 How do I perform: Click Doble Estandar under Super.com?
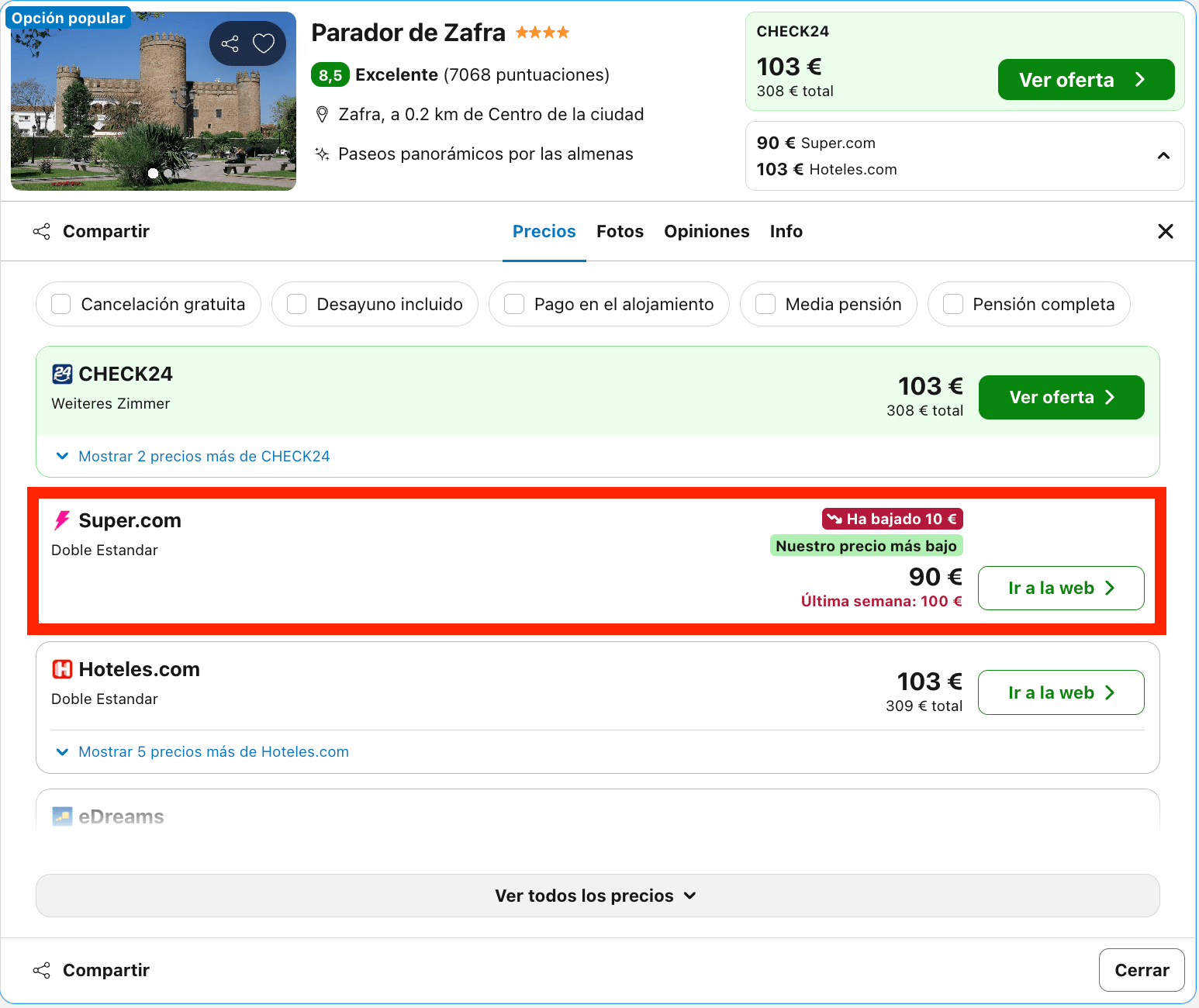105,550
